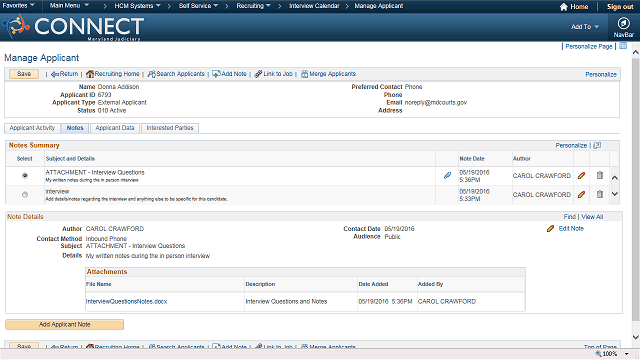This screenshot has height=360, width=640.
Task: Click the email noreply@mdcourts.gov
Action: tap(436, 102)
